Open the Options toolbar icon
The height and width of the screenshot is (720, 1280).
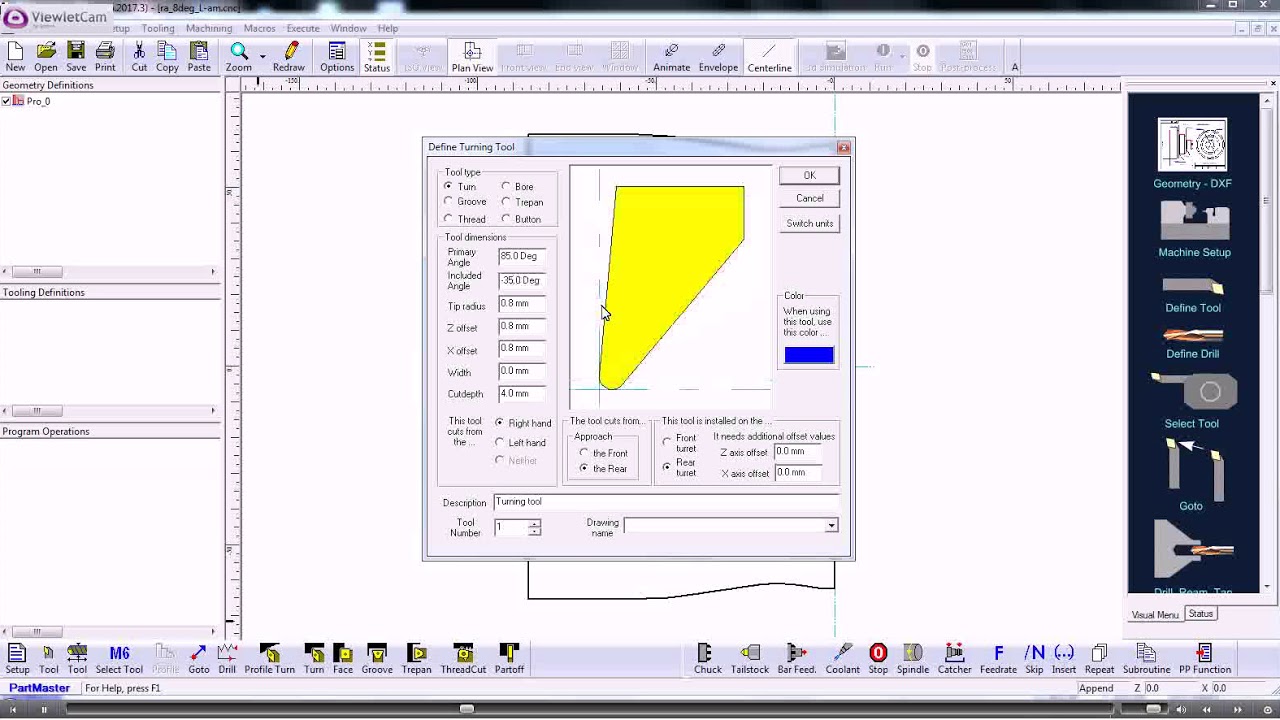coord(337,57)
